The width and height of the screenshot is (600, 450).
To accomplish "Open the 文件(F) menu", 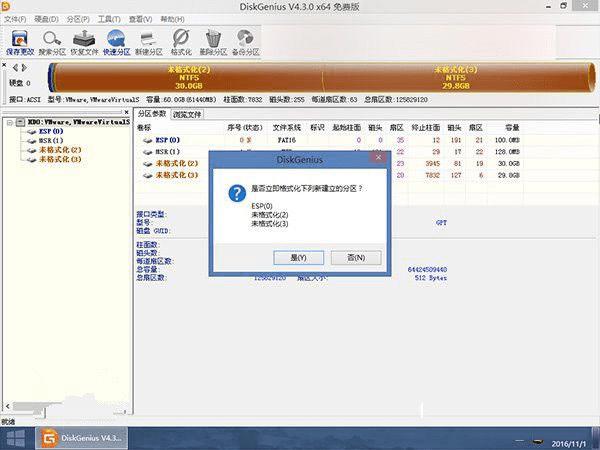I will point(15,19).
